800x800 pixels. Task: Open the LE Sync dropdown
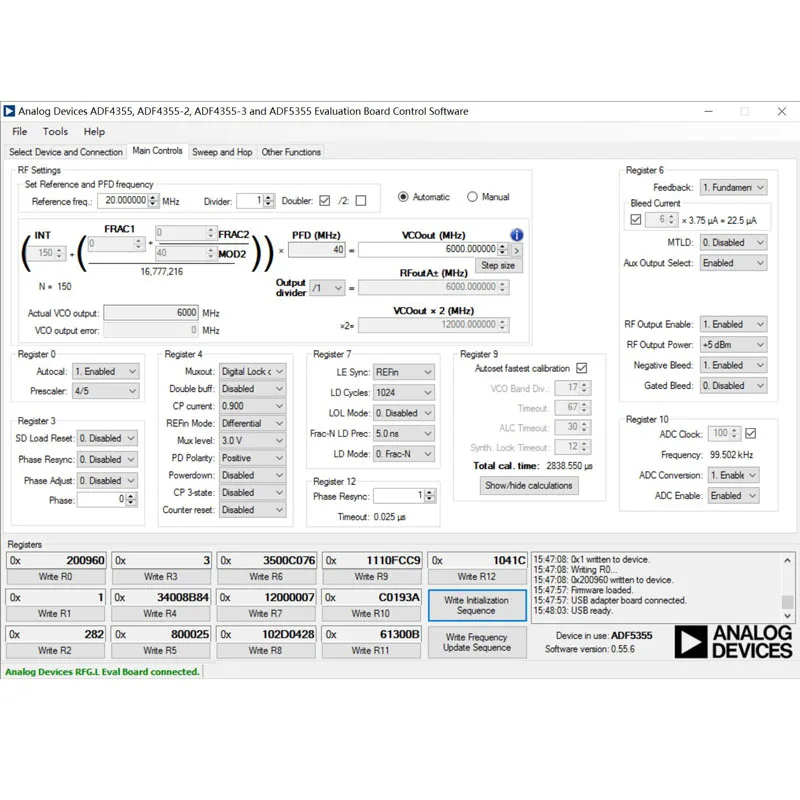[x=404, y=372]
